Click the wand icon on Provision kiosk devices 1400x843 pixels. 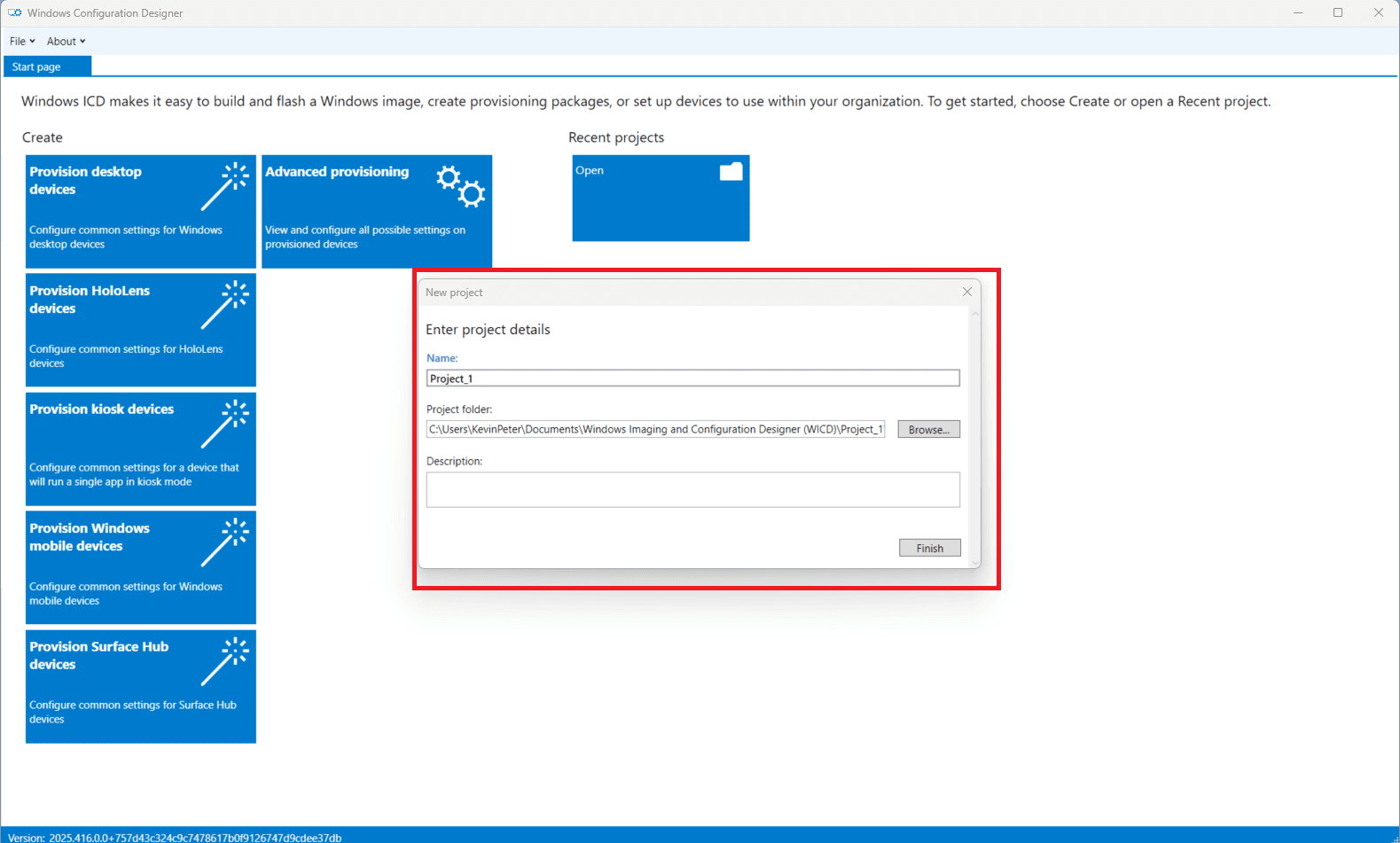click(x=225, y=424)
